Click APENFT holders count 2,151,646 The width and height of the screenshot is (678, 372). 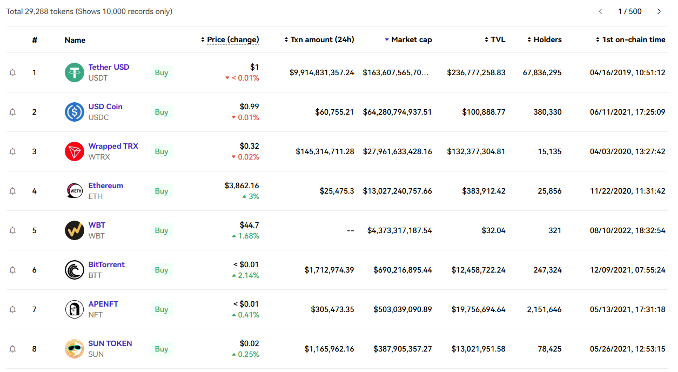click(x=544, y=309)
